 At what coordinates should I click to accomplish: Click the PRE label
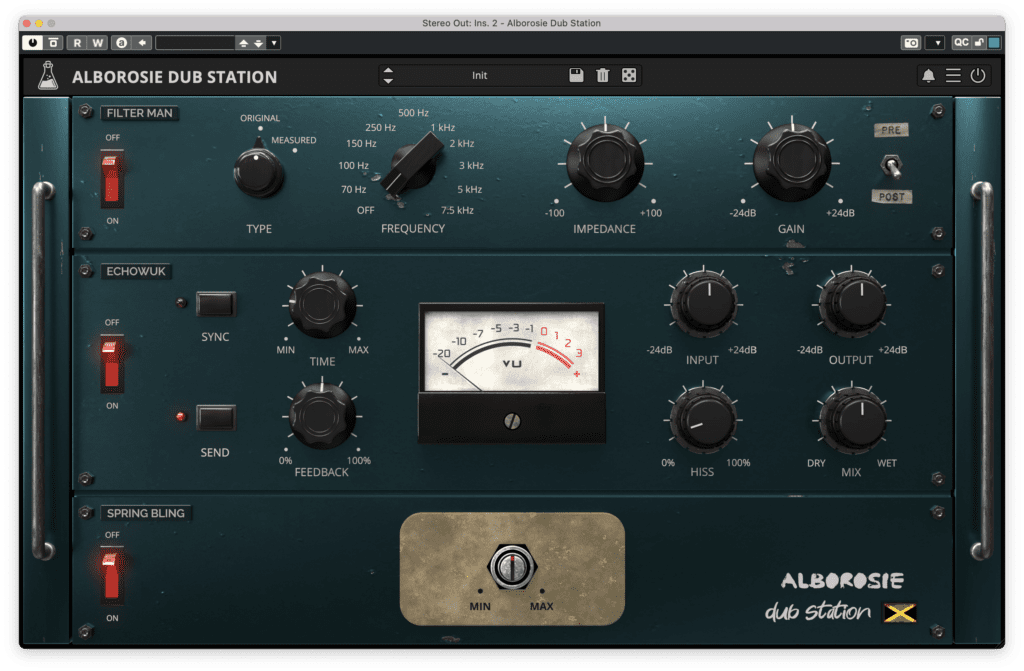coord(891,130)
